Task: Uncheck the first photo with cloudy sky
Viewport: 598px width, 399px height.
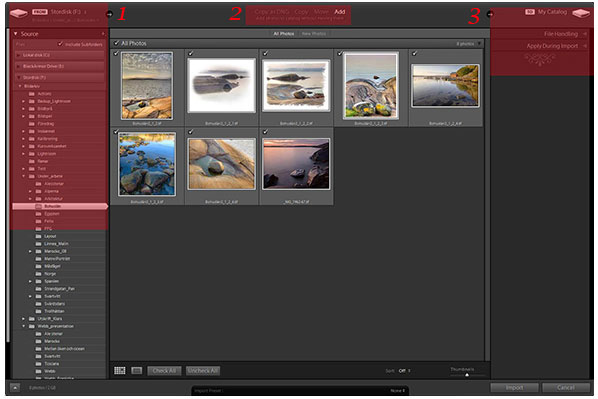Action: coord(116,53)
